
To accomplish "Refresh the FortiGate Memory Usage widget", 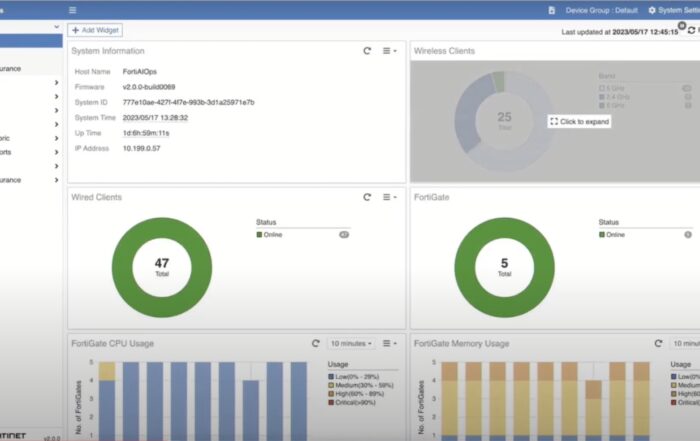I will [658, 343].
